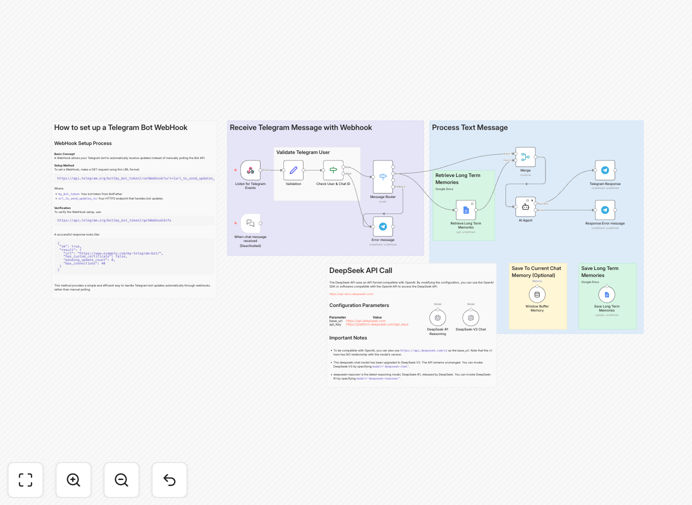Select the Telegram Response node
692x505 pixels.
point(605,170)
